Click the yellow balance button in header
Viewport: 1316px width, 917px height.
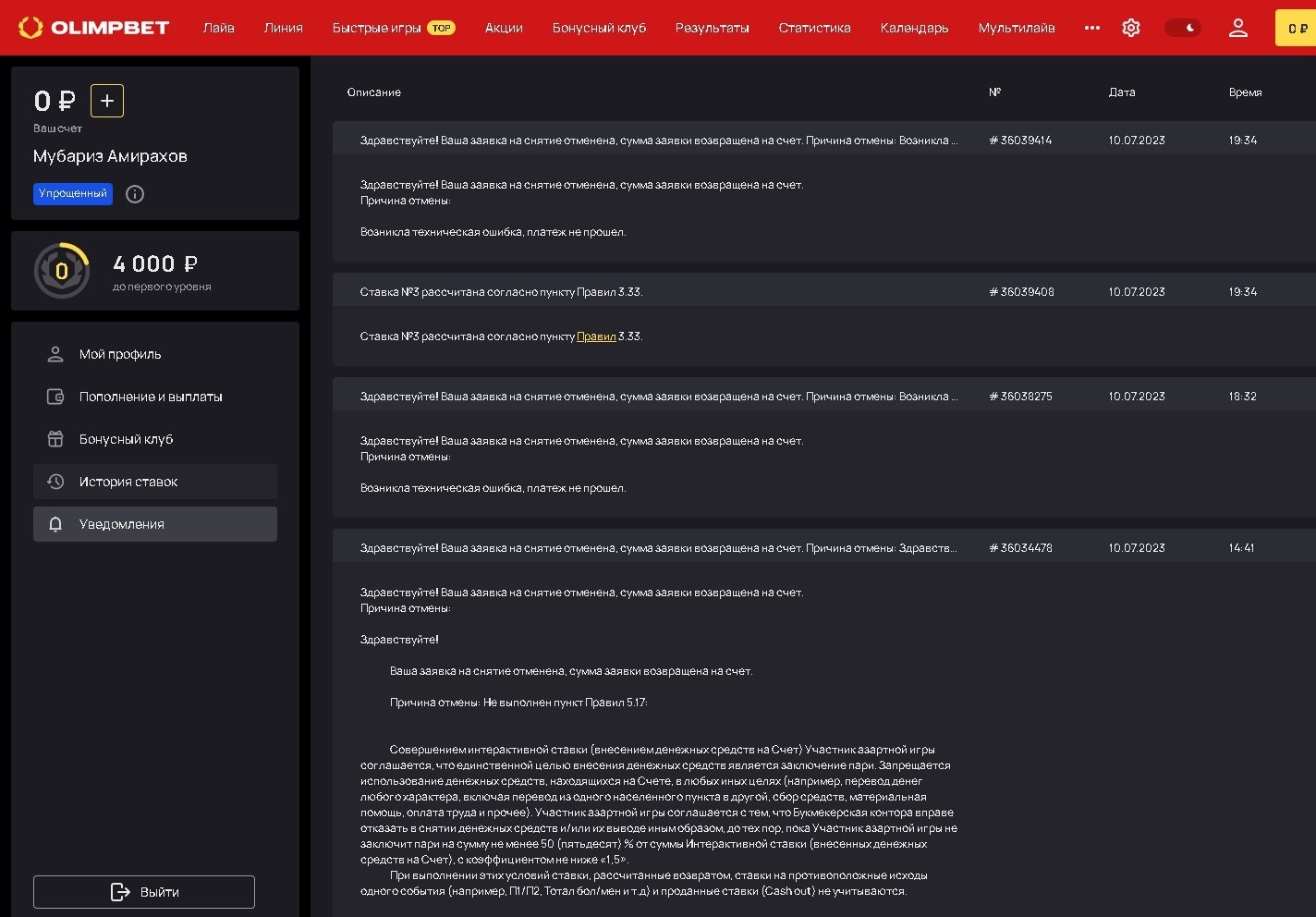(1297, 28)
